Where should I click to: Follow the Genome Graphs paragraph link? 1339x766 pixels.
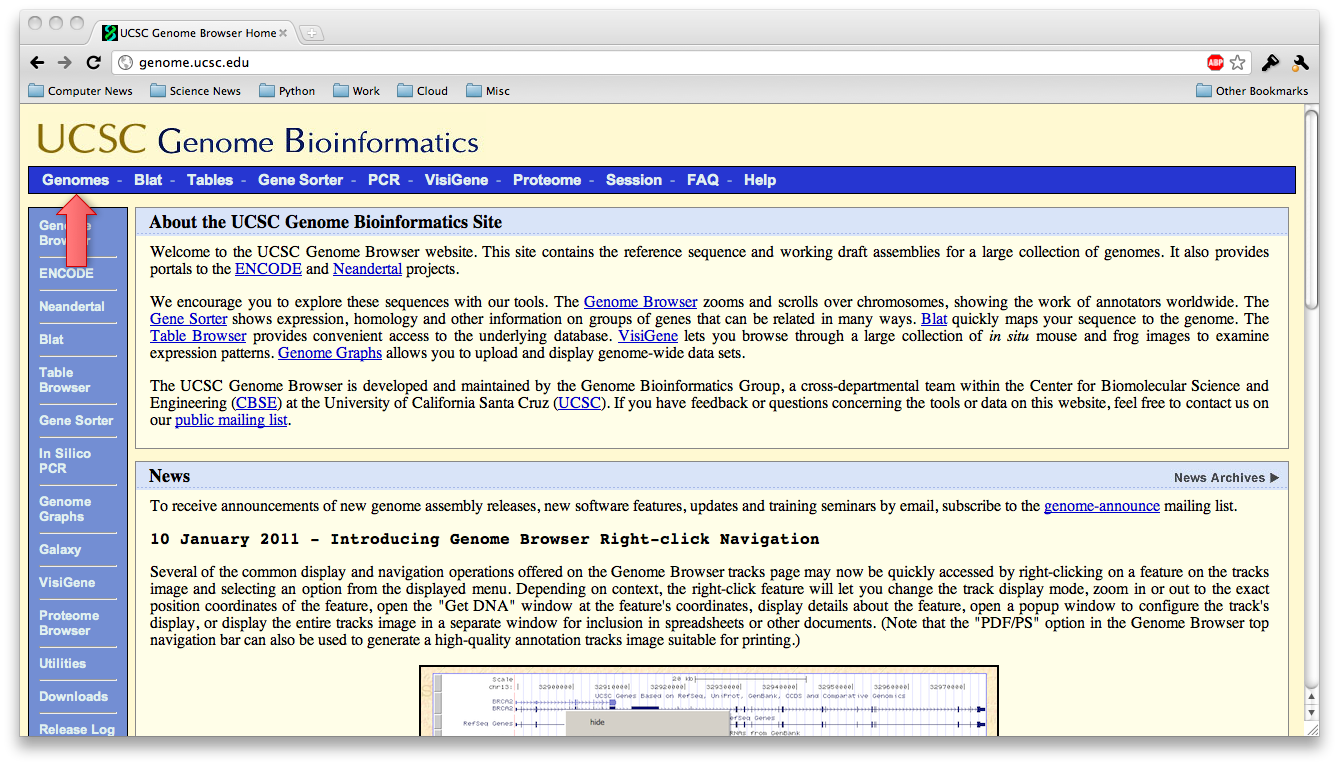pyautogui.click(x=330, y=353)
